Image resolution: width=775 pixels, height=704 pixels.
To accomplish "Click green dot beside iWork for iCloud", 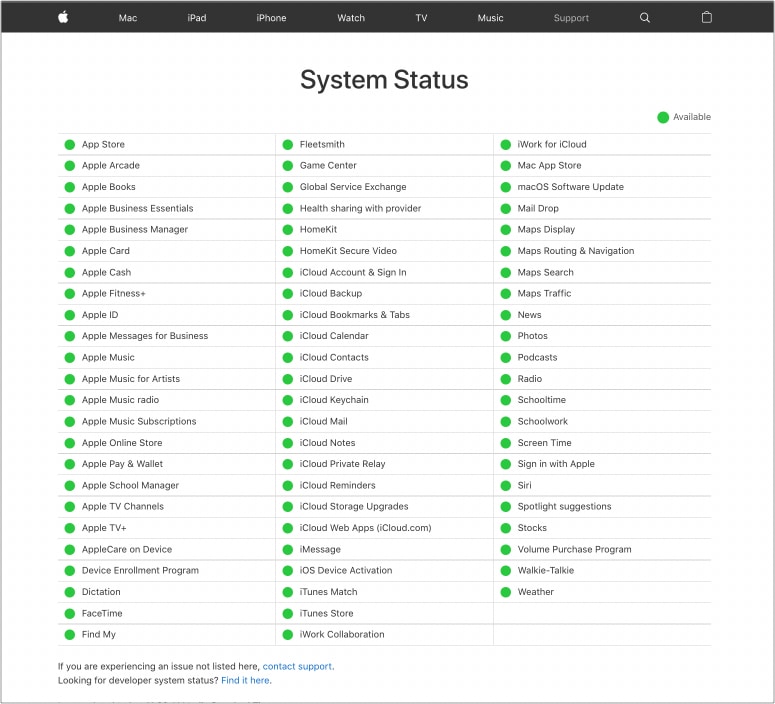I will pyautogui.click(x=506, y=144).
